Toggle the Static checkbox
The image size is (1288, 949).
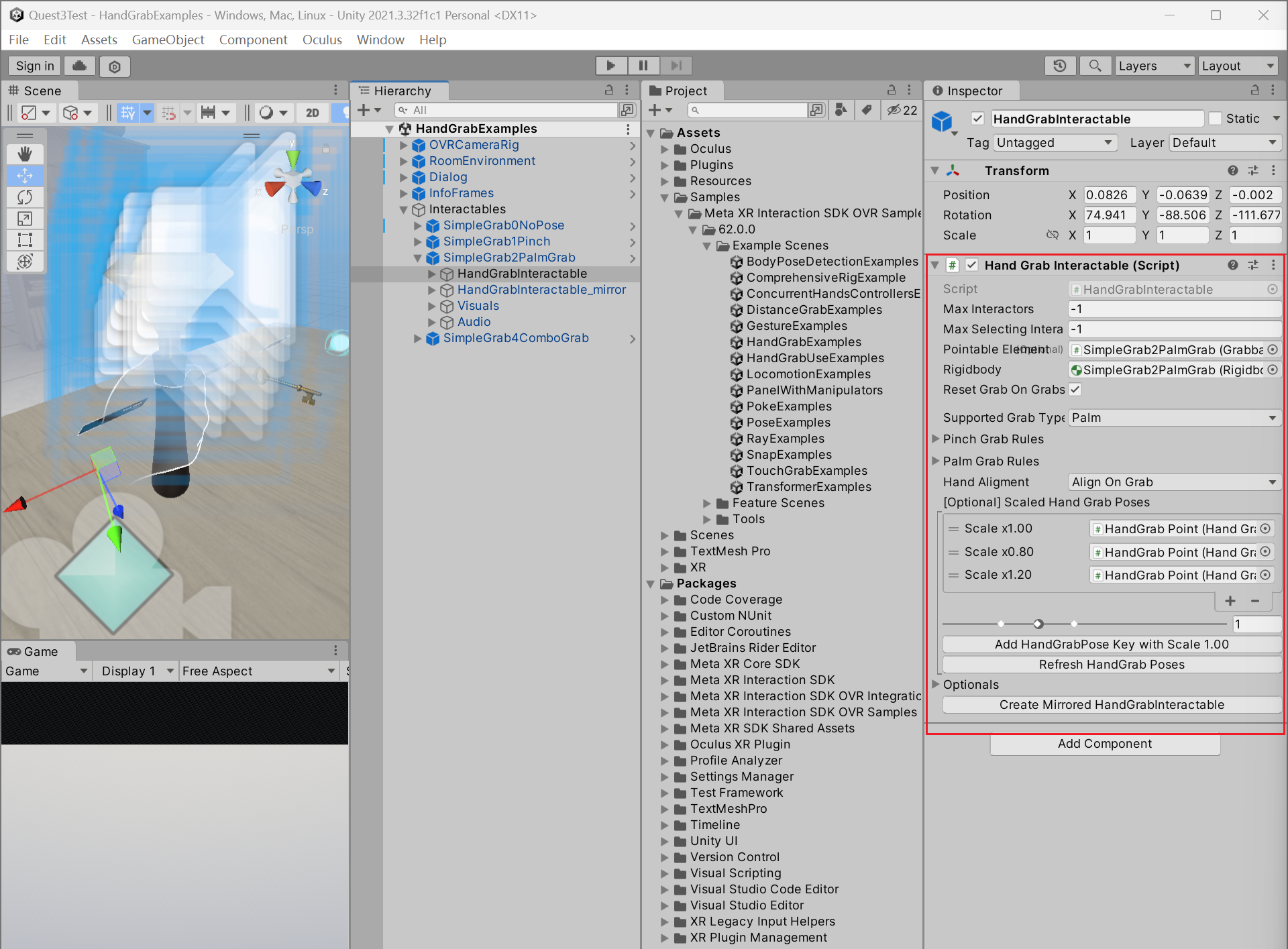tap(1215, 119)
